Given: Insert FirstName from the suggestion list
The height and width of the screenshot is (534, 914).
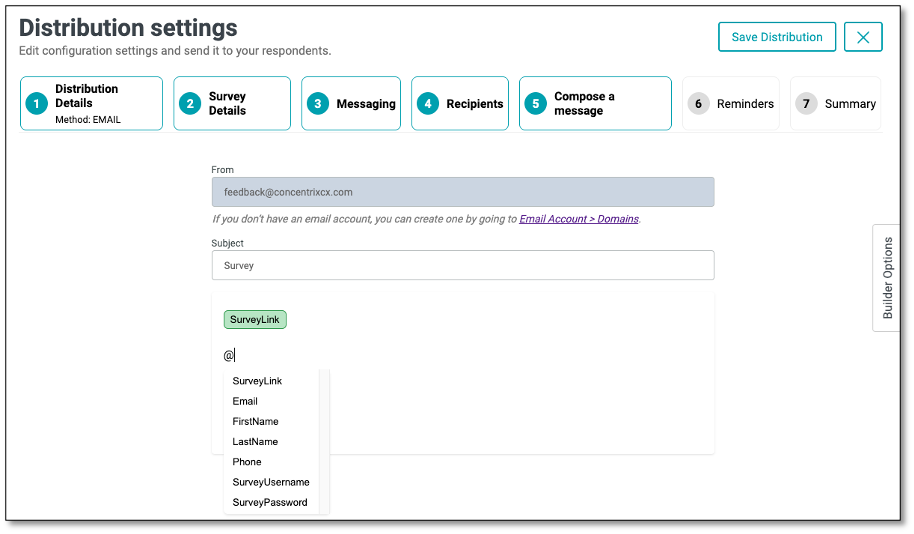Looking at the screenshot, I should click(255, 421).
